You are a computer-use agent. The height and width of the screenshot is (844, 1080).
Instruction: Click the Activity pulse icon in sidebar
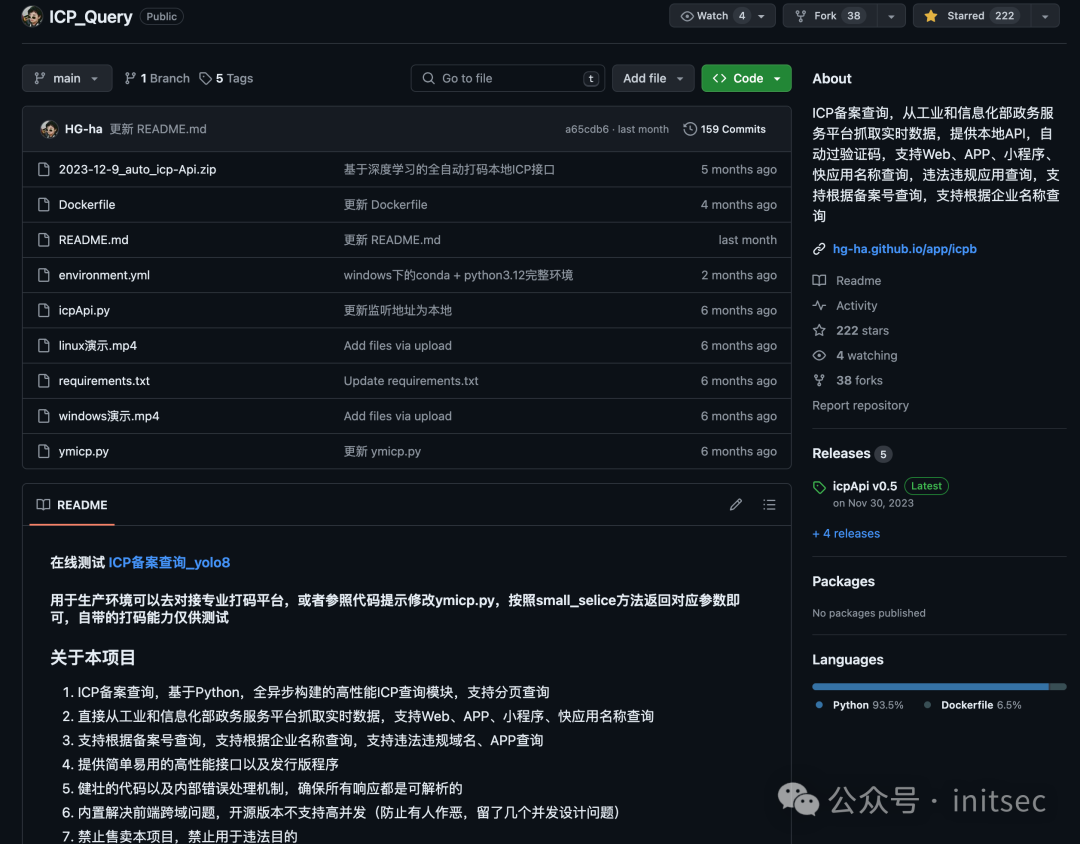coord(820,305)
